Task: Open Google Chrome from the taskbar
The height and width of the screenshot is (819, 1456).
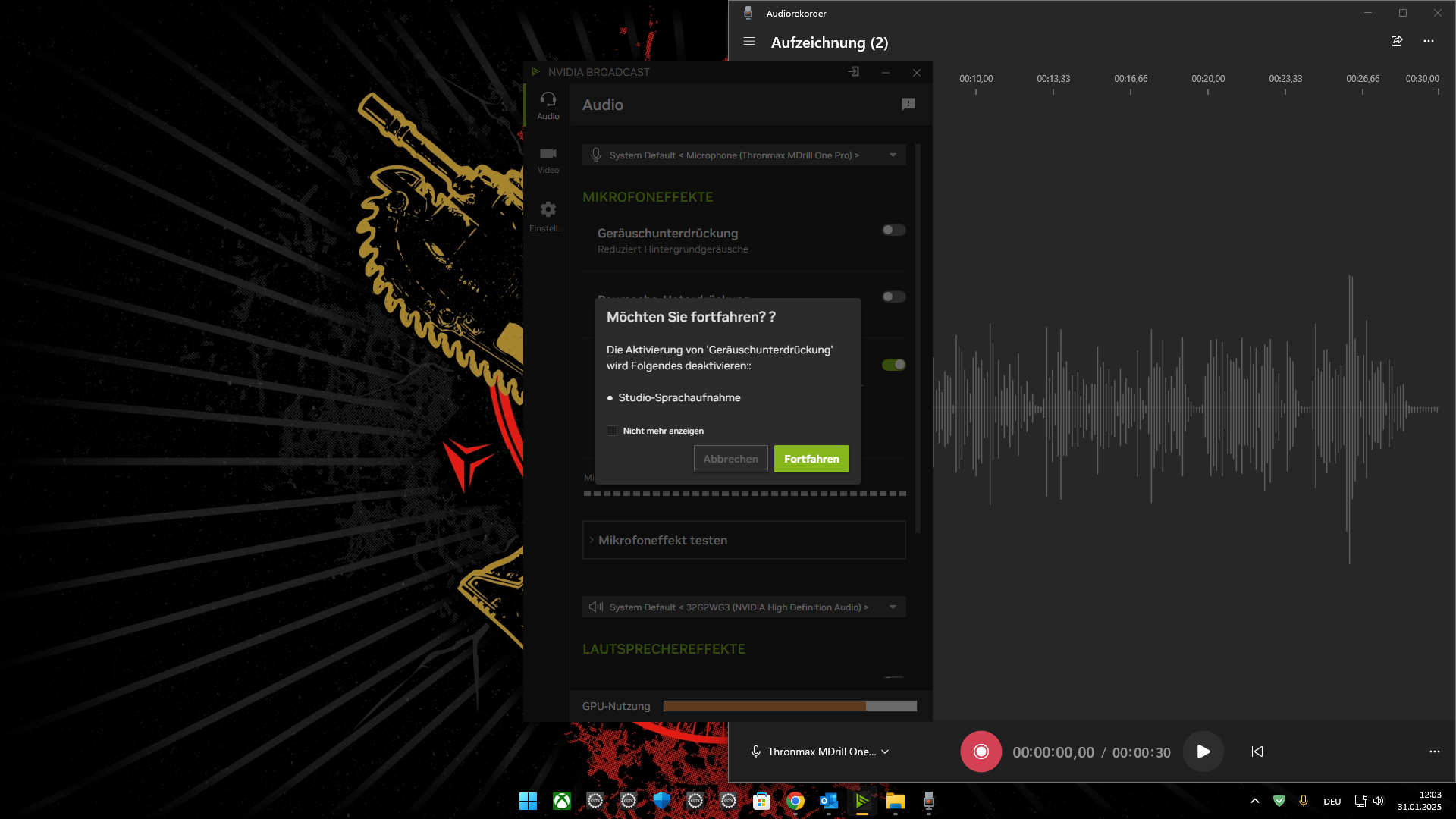Action: pos(795,801)
